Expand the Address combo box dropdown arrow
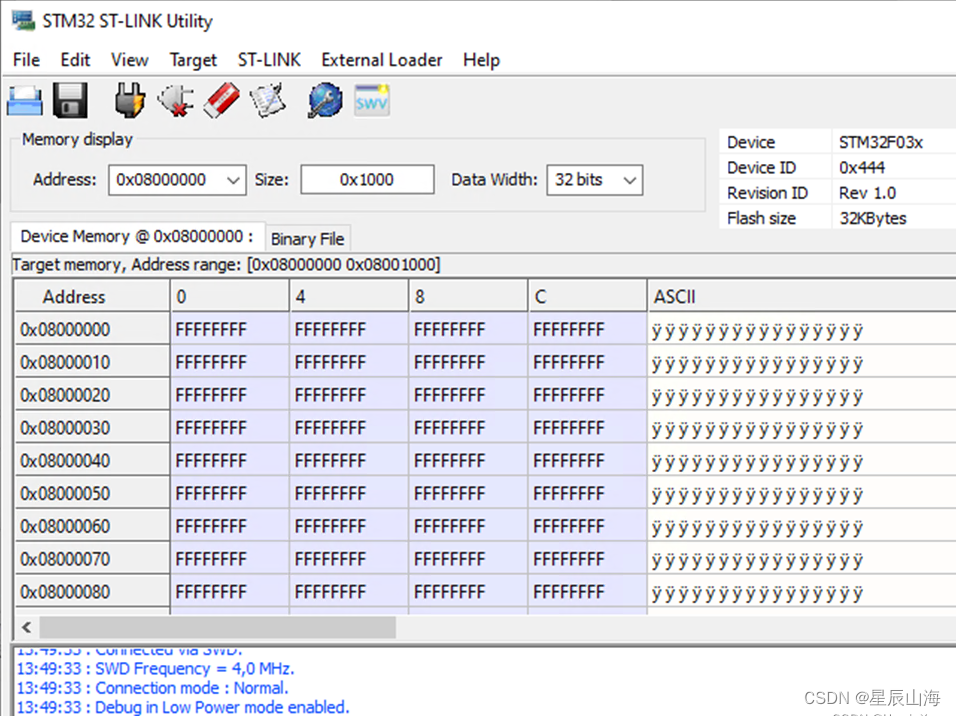Image resolution: width=956 pixels, height=716 pixels. (x=233, y=180)
